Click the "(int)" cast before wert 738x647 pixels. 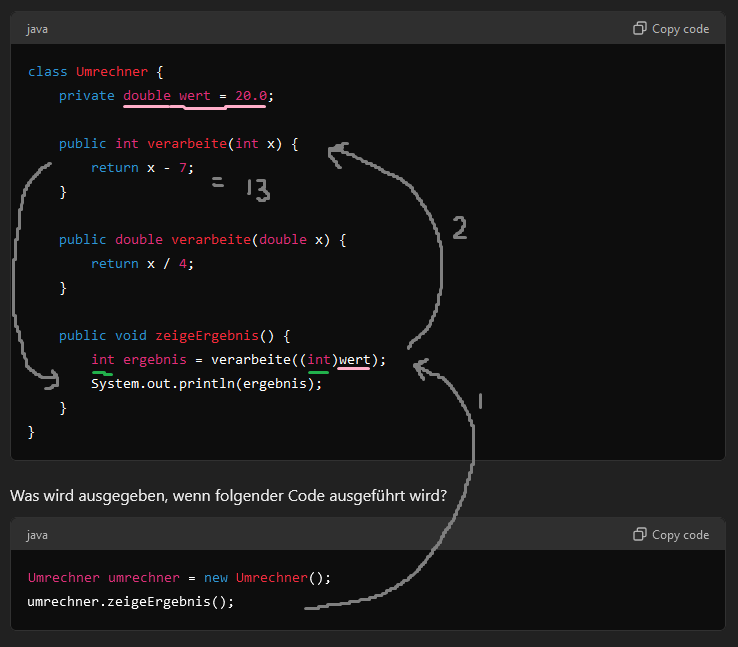tap(319, 360)
